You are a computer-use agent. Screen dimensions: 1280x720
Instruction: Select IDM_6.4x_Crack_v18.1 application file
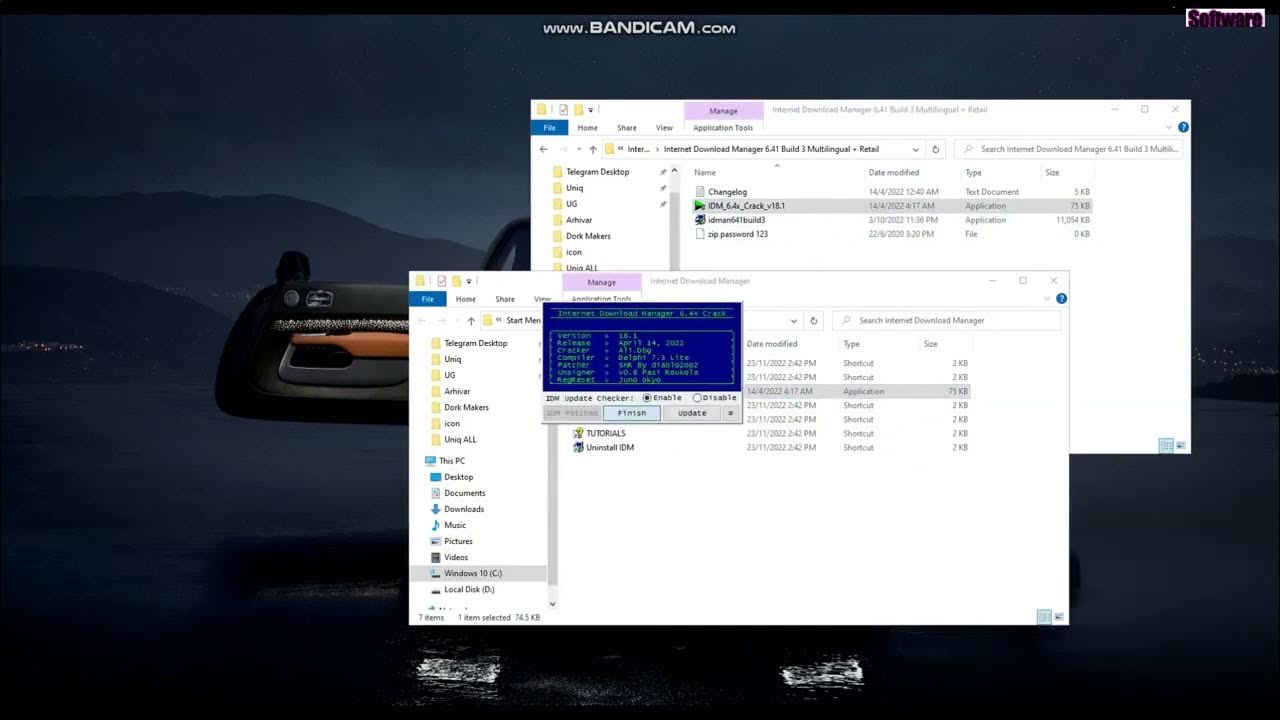coord(746,206)
